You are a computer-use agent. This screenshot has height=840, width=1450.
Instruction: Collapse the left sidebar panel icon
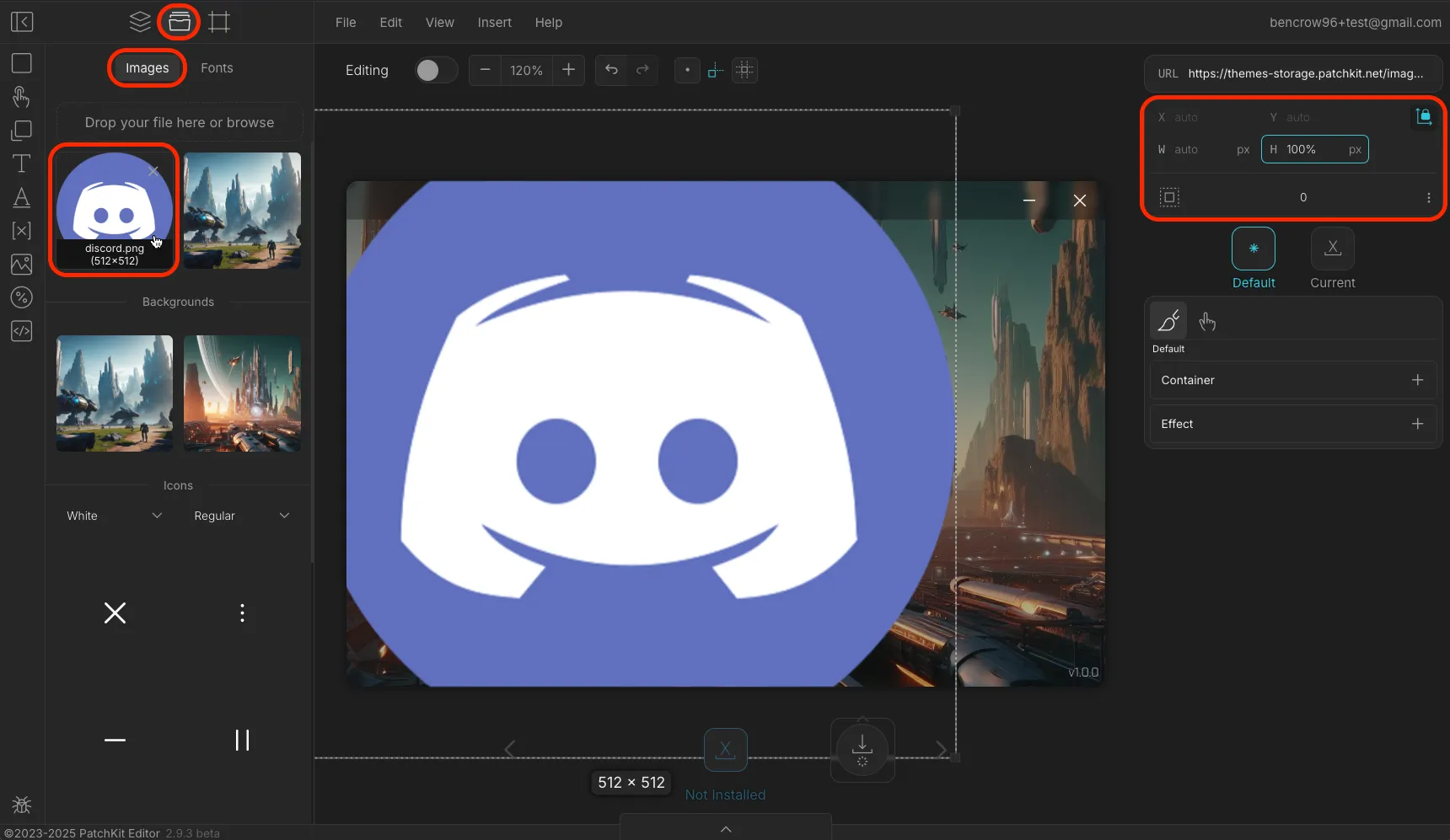[x=22, y=22]
